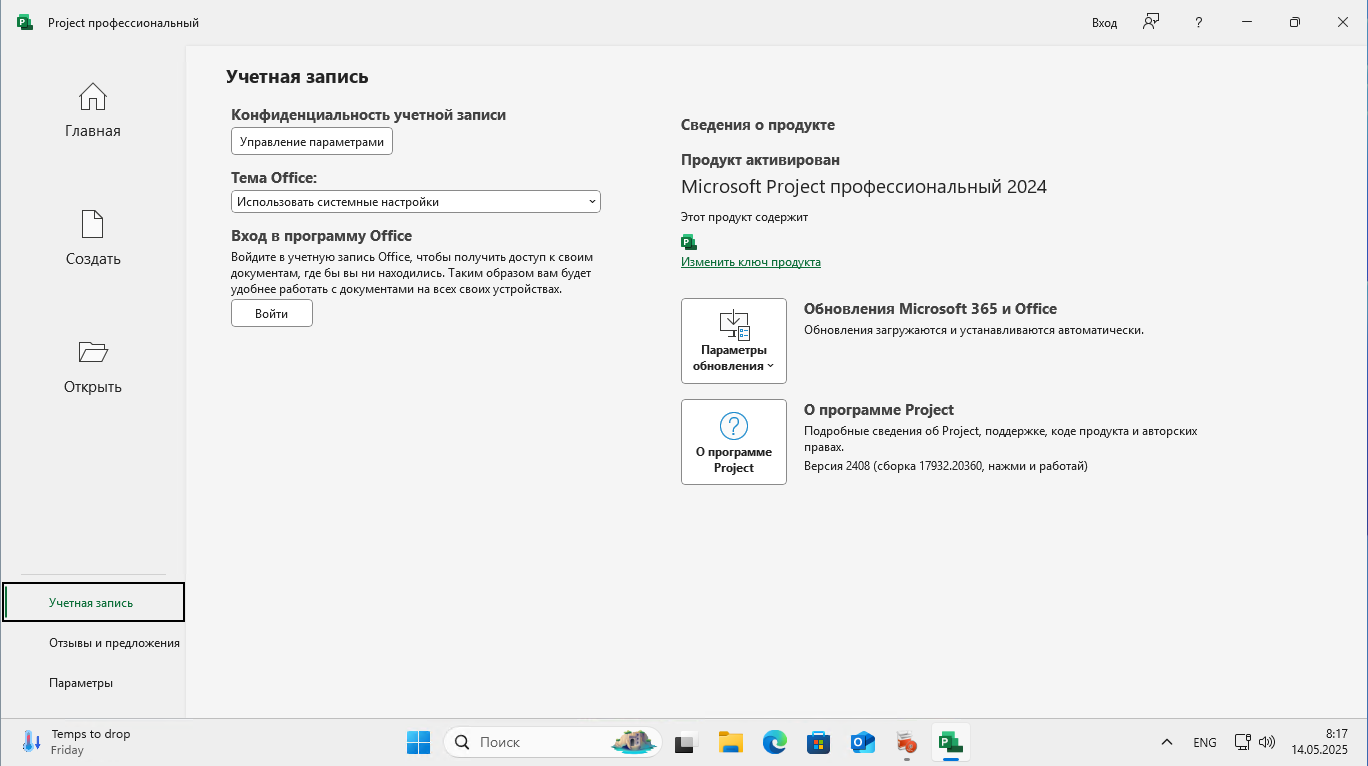
Task: Click the Войти sign-in button
Action: pyautogui.click(x=271, y=314)
